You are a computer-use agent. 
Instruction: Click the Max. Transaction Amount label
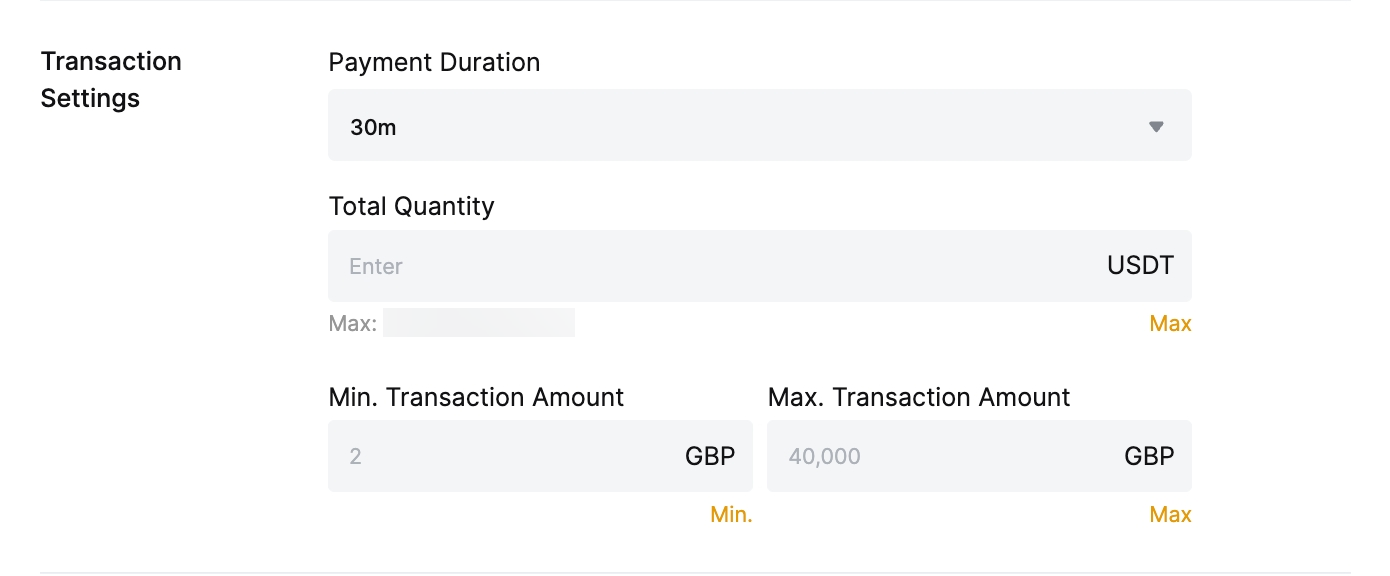pos(919,397)
